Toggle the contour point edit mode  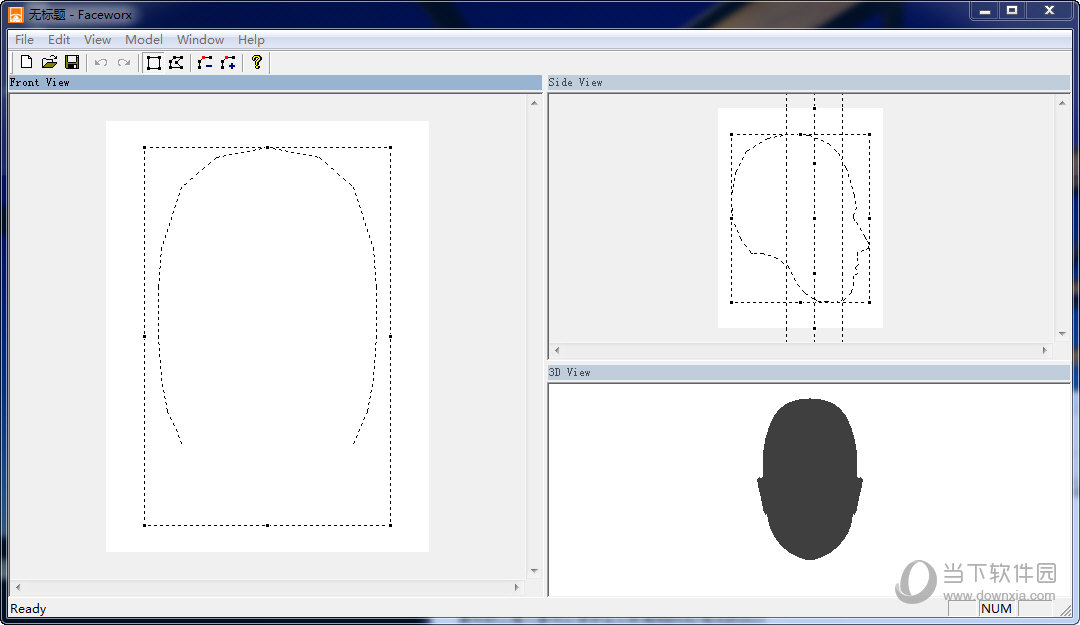point(176,63)
